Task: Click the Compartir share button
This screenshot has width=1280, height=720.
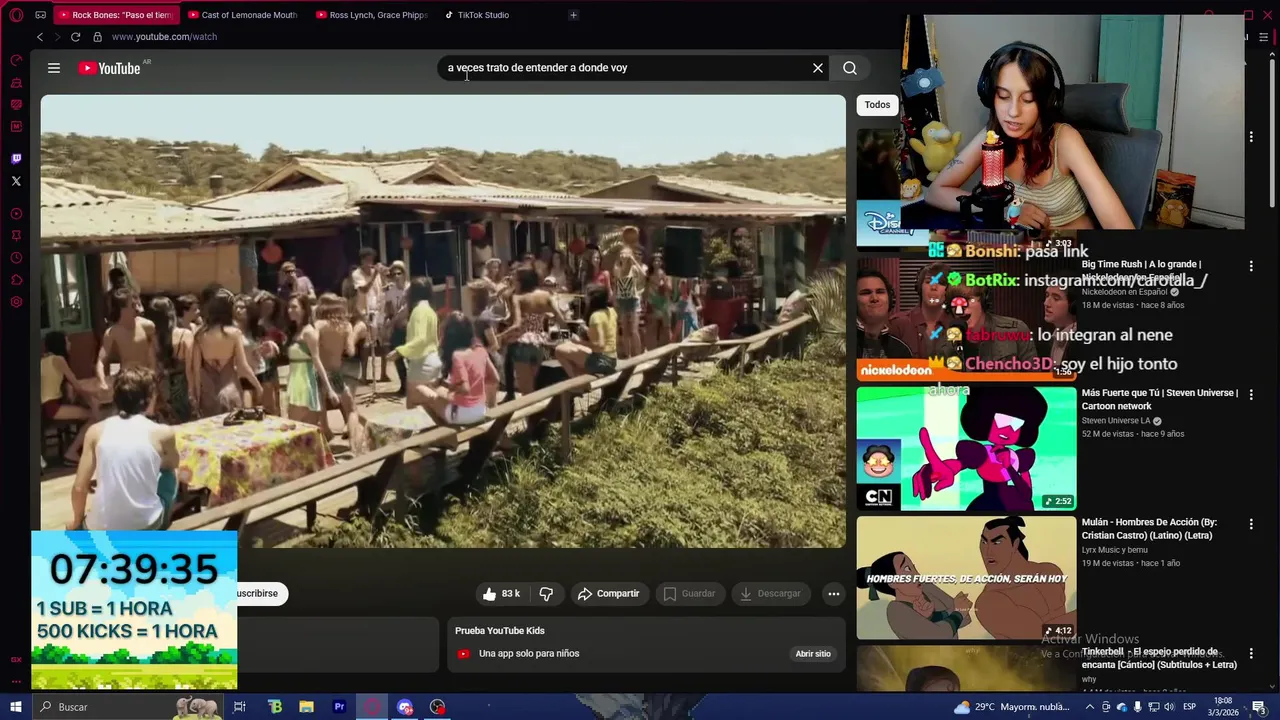Action: [x=608, y=594]
